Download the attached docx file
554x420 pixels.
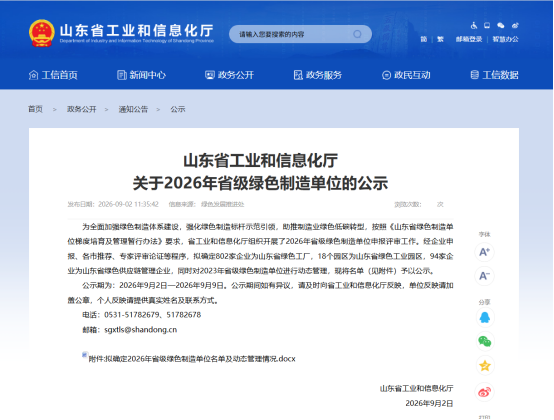coord(192,359)
